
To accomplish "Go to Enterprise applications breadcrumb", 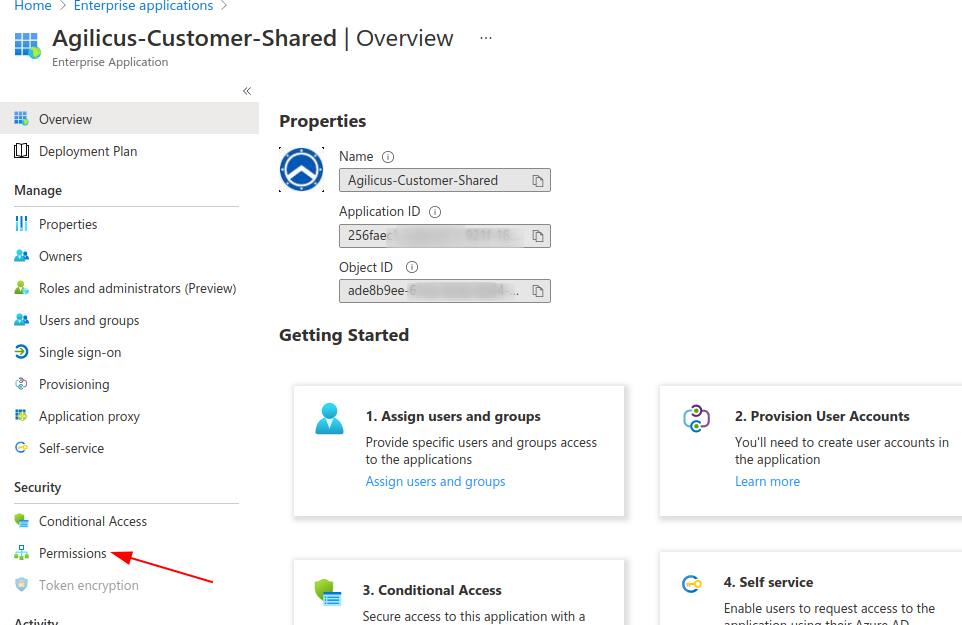I will tap(144, 6).
